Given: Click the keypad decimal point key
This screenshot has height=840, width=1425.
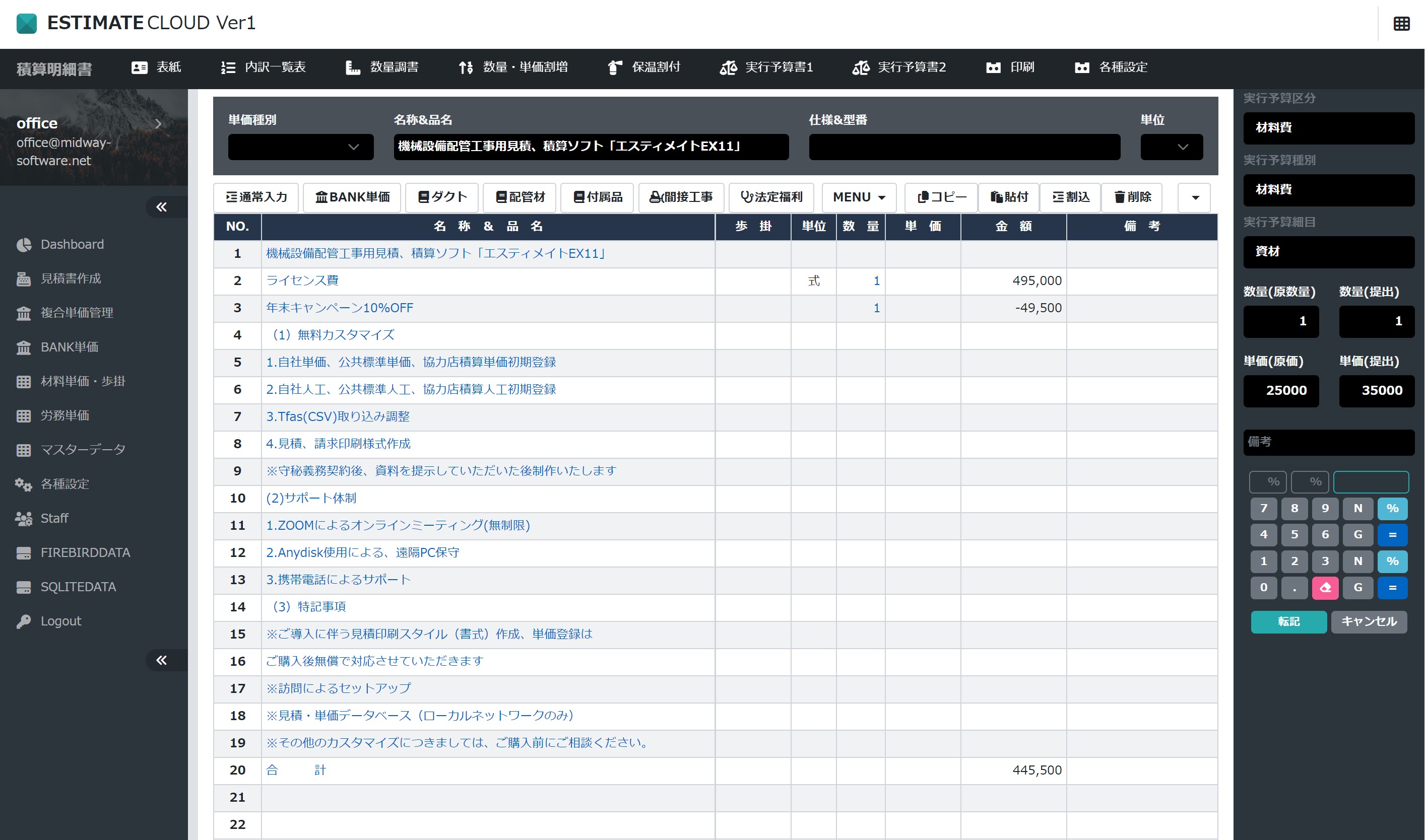Looking at the screenshot, I should click(1294, 588).
